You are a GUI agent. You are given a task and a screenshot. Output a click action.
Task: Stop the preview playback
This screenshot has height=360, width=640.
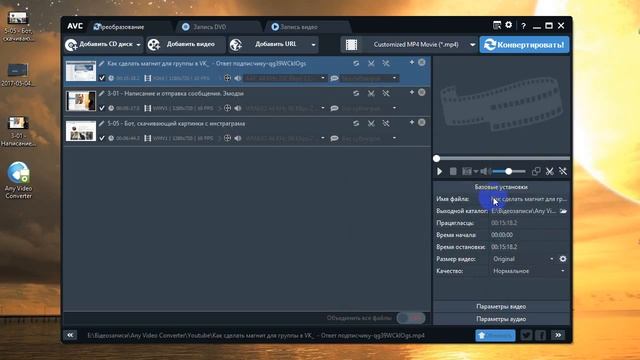point(453,171)
